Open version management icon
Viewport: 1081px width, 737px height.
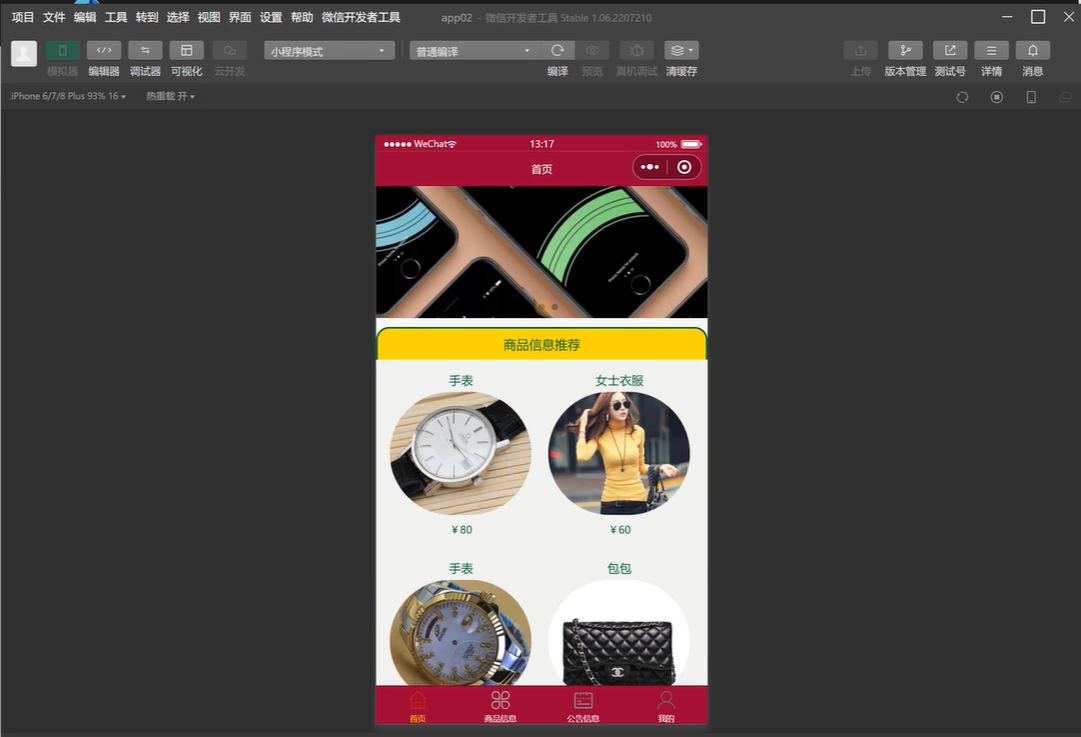[905, 51]
